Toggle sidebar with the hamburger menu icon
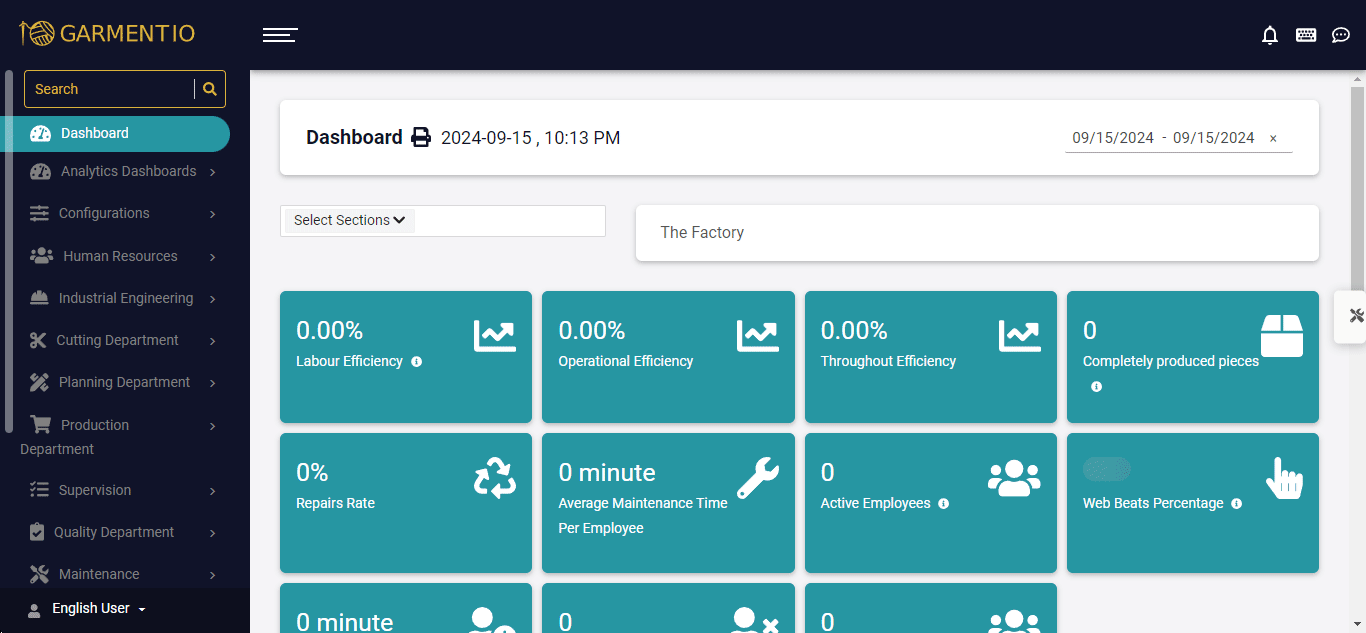 pyautogui.click(x=280, y=35)
